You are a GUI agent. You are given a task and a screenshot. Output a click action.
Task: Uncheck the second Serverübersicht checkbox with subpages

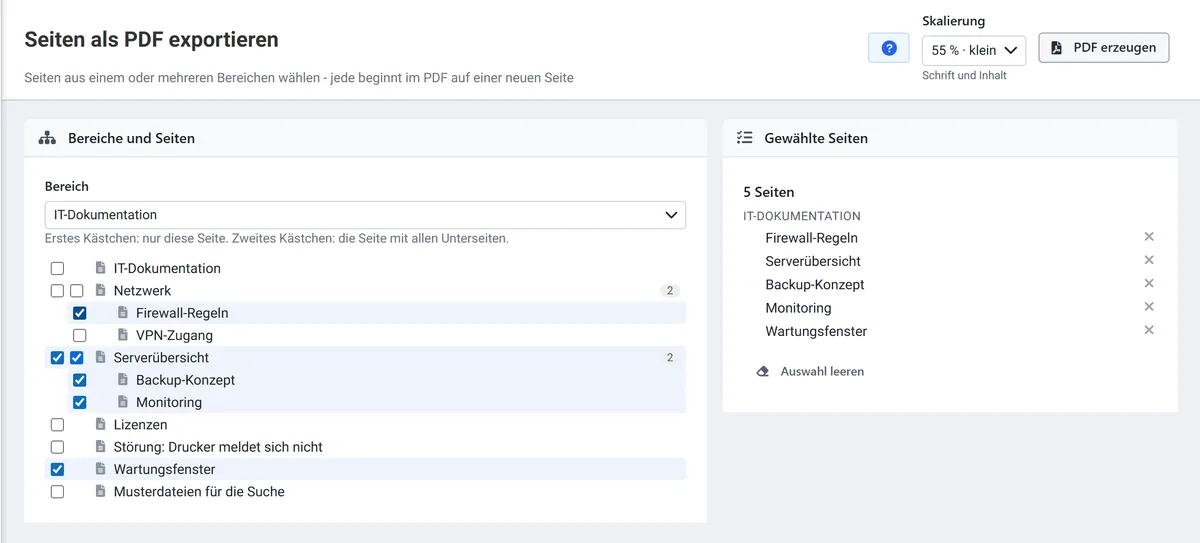point(77,358)
